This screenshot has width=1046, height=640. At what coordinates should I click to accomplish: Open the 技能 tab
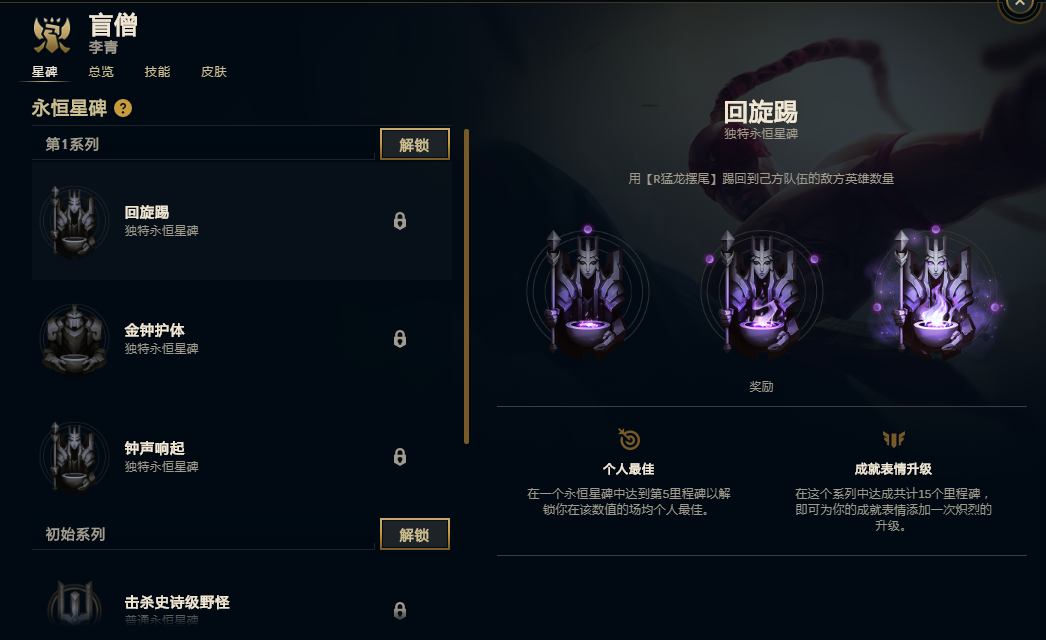click(157, 71)
